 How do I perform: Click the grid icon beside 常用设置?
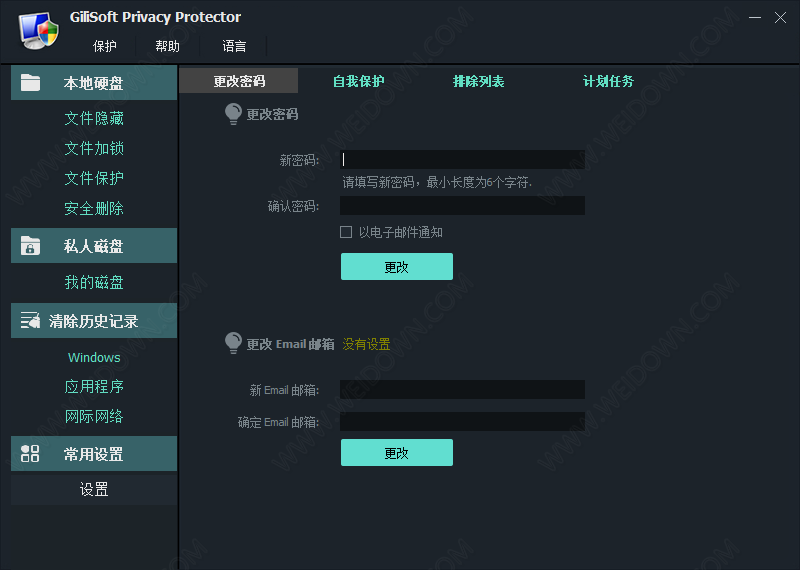[x=30, y=454]
